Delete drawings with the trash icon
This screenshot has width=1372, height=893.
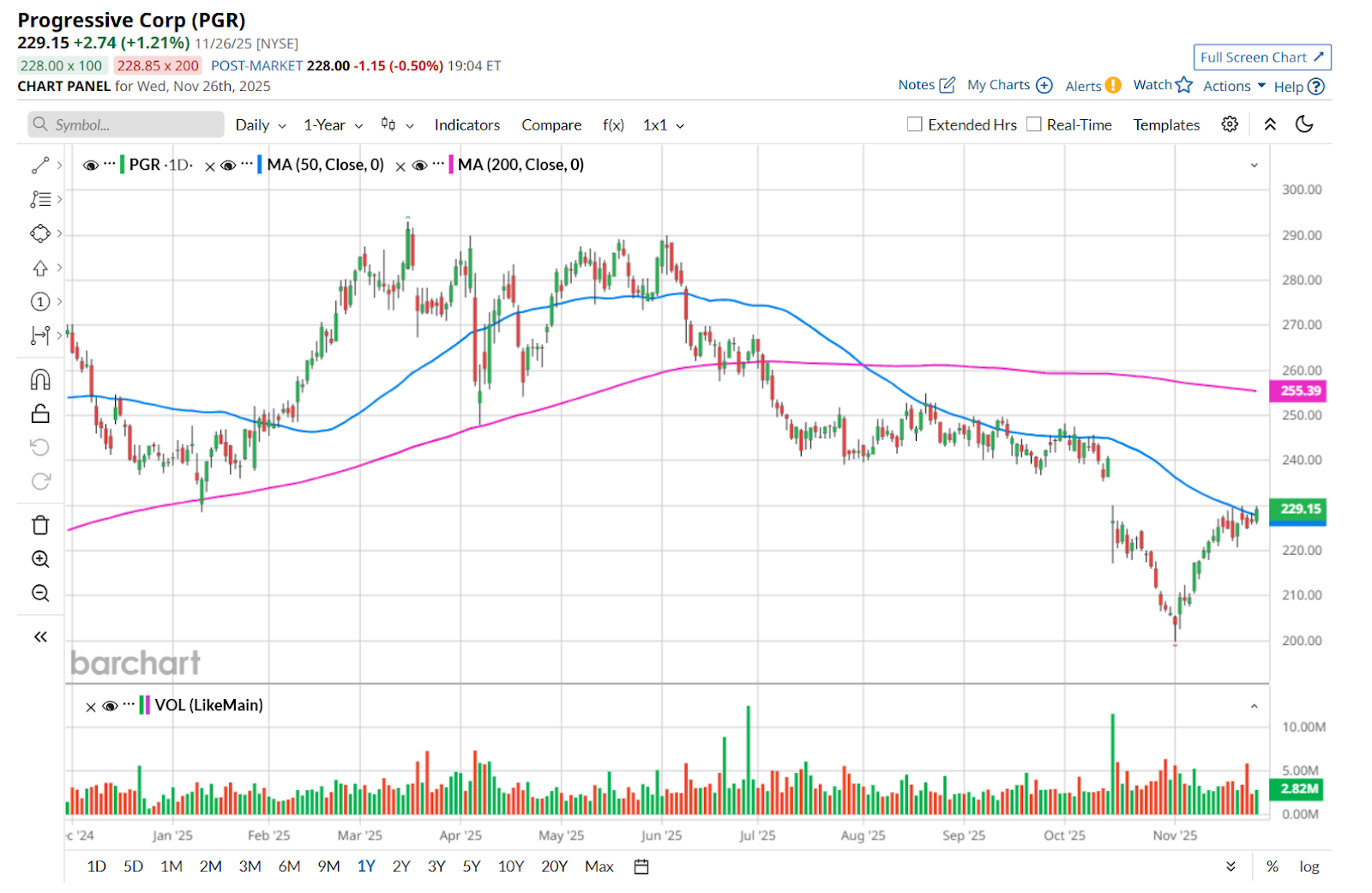click(40, 525)
